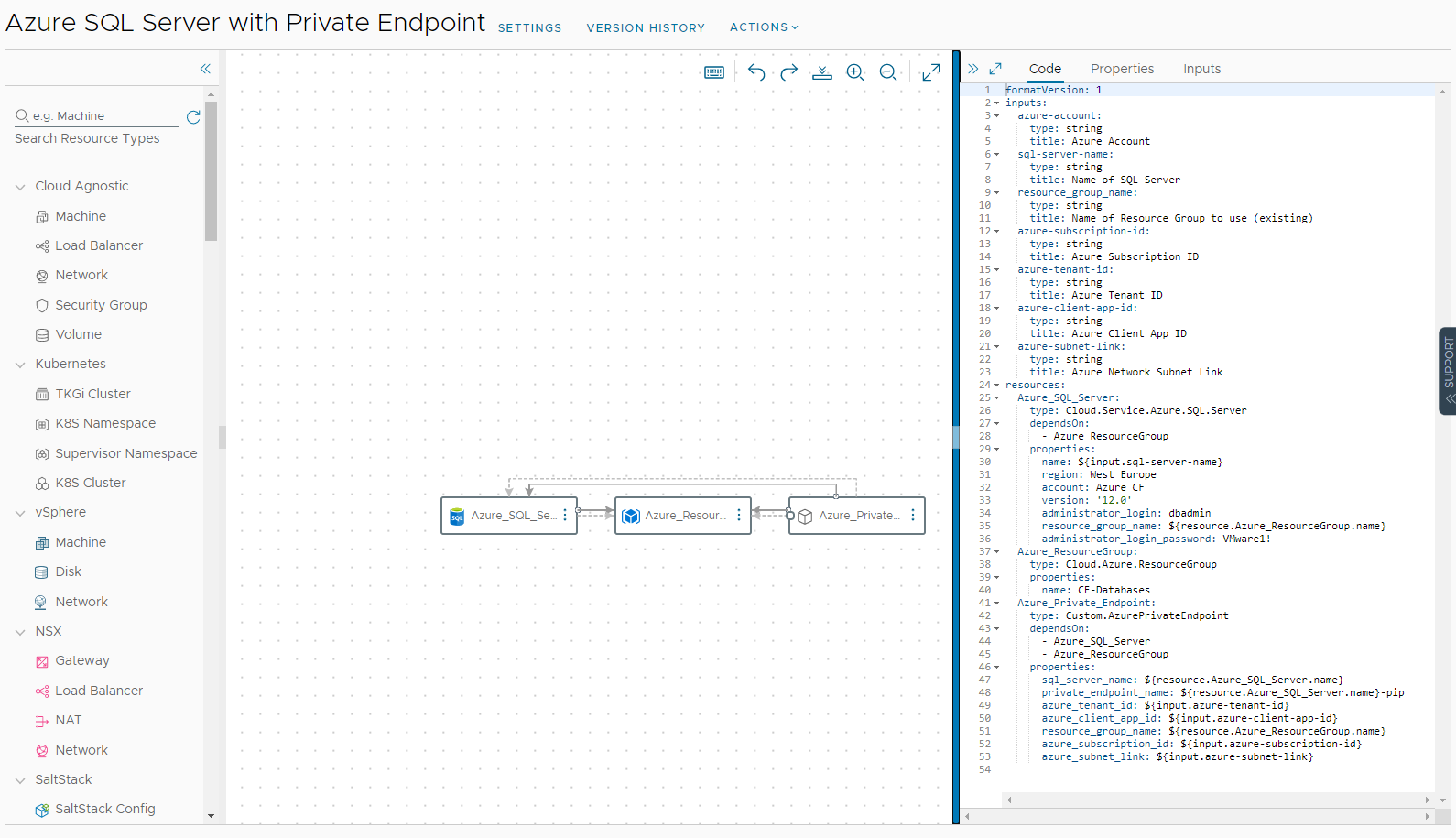
Task: Switch to the Inputs tab
Action: click(1201, 69)
